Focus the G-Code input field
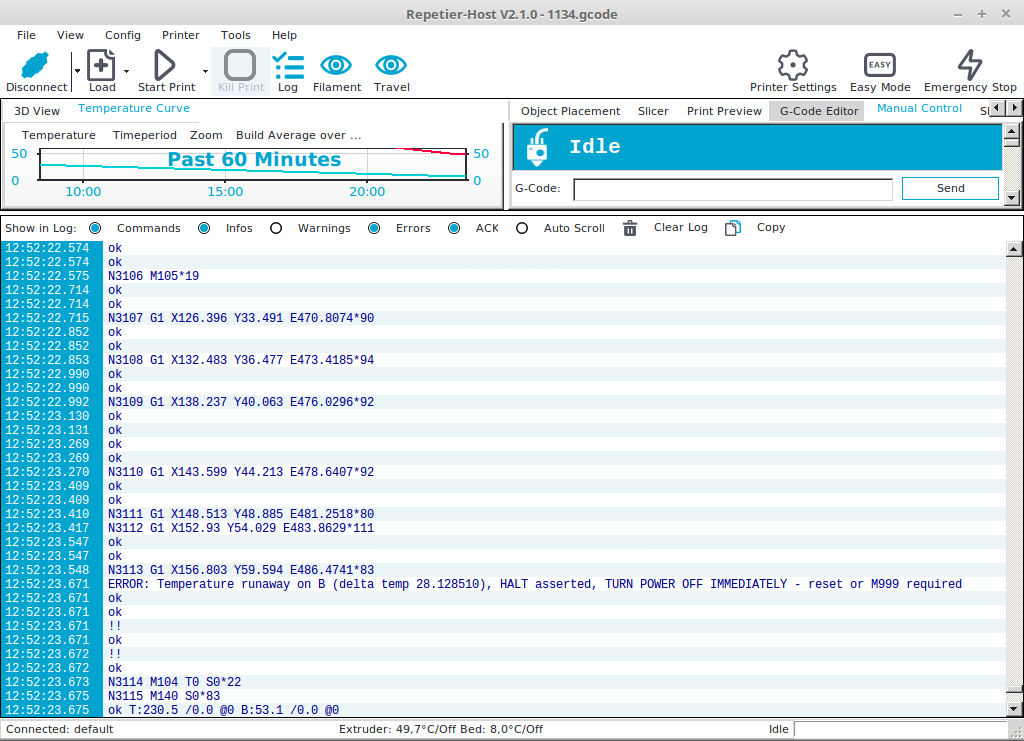The height and width of the screenshot is (741, 1024). [x=733, y=189]
